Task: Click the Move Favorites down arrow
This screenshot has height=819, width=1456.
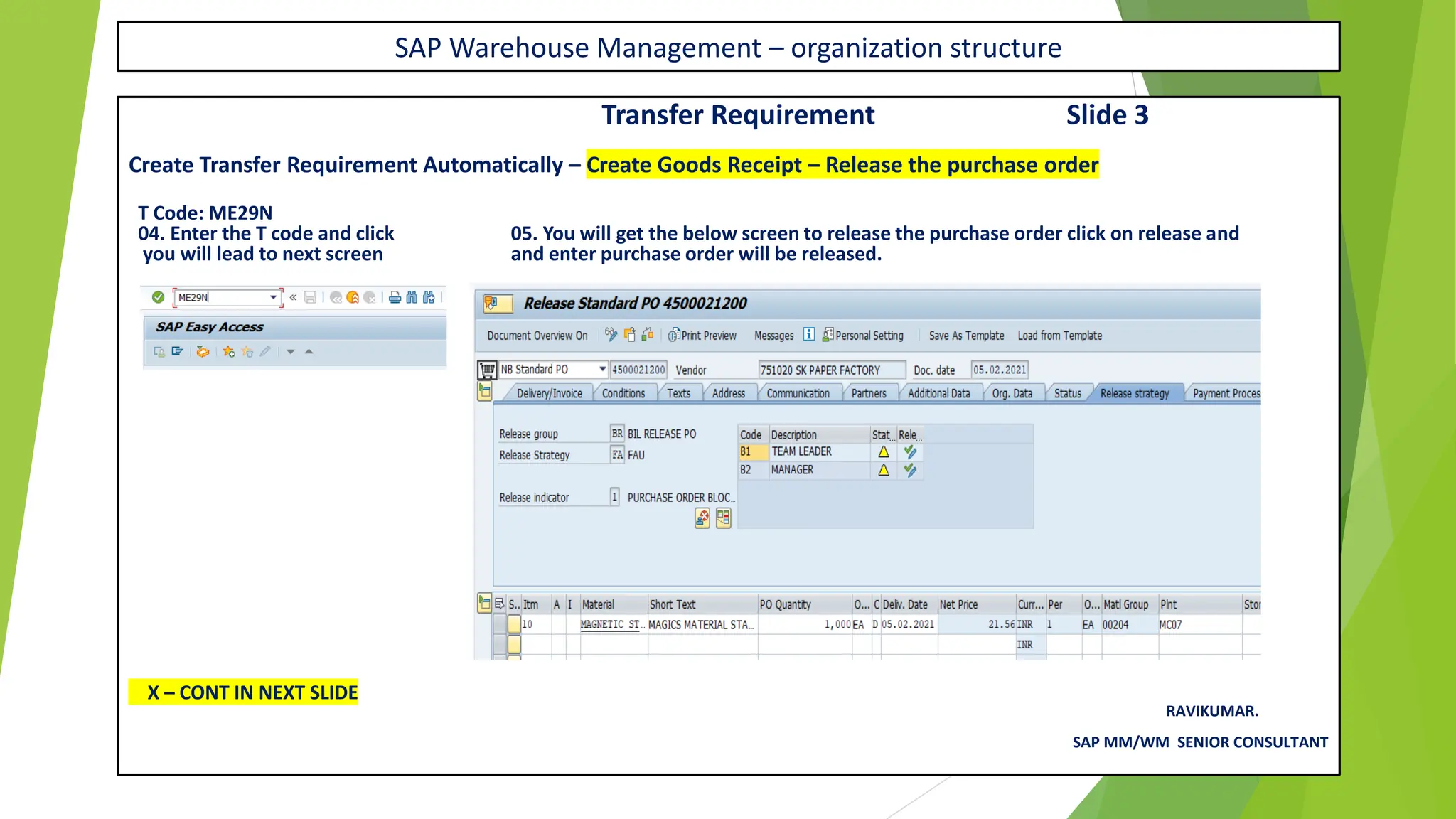Action: coord(291,352)
